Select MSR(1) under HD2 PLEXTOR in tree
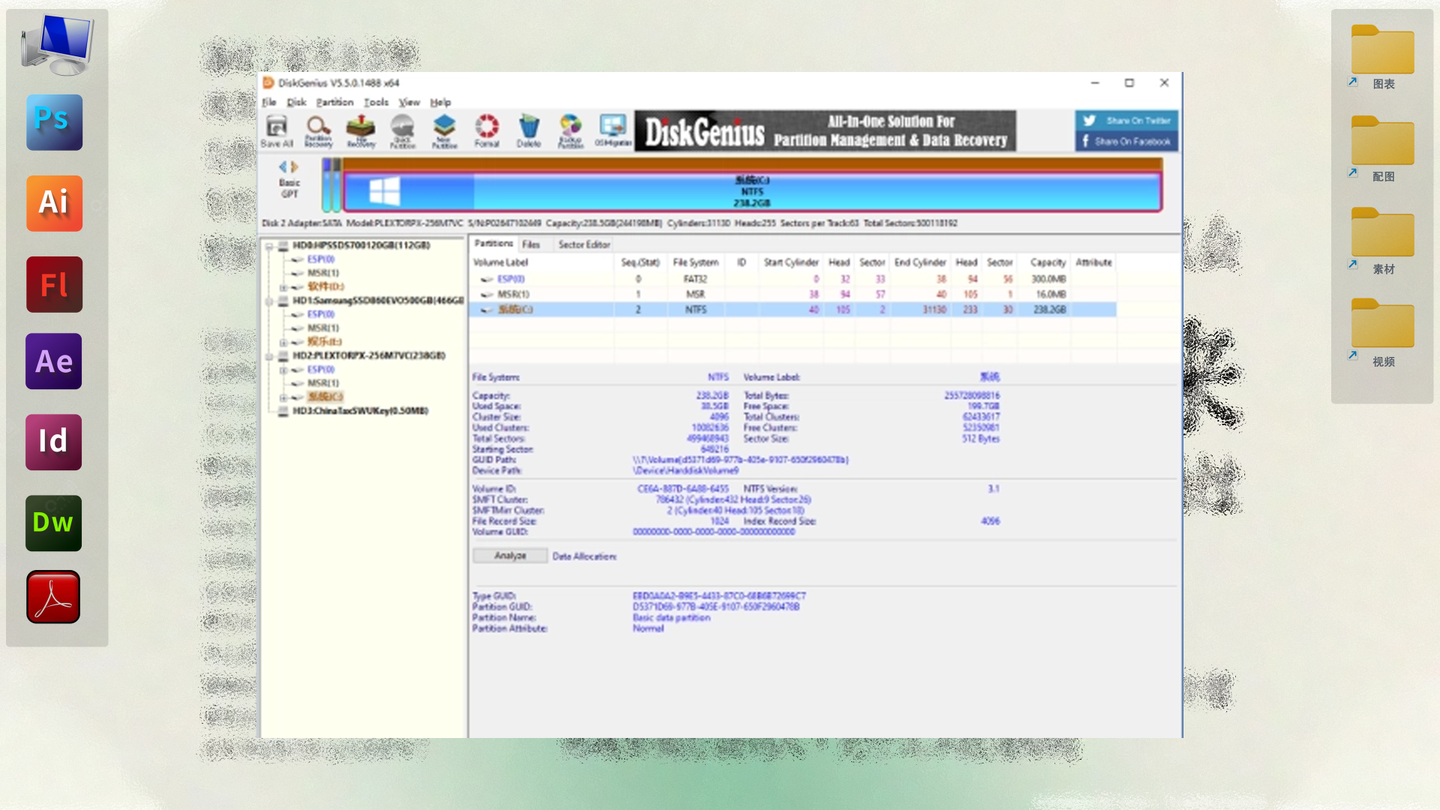Screen dimensions: 1440x810 (323, 383)
